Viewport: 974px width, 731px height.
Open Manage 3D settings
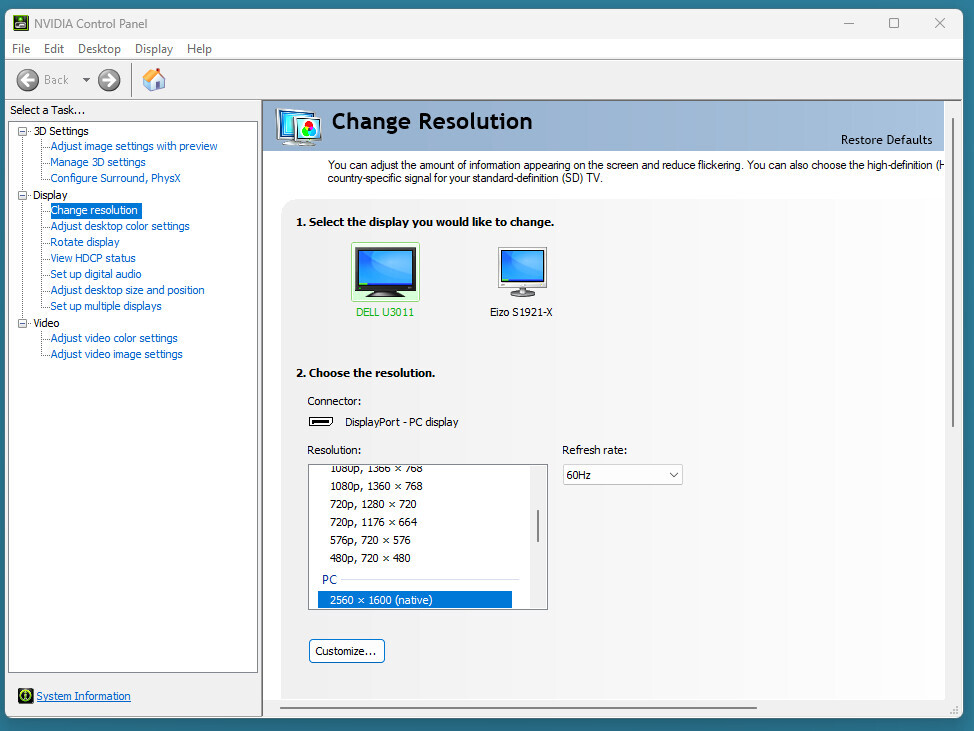[98, 162]
